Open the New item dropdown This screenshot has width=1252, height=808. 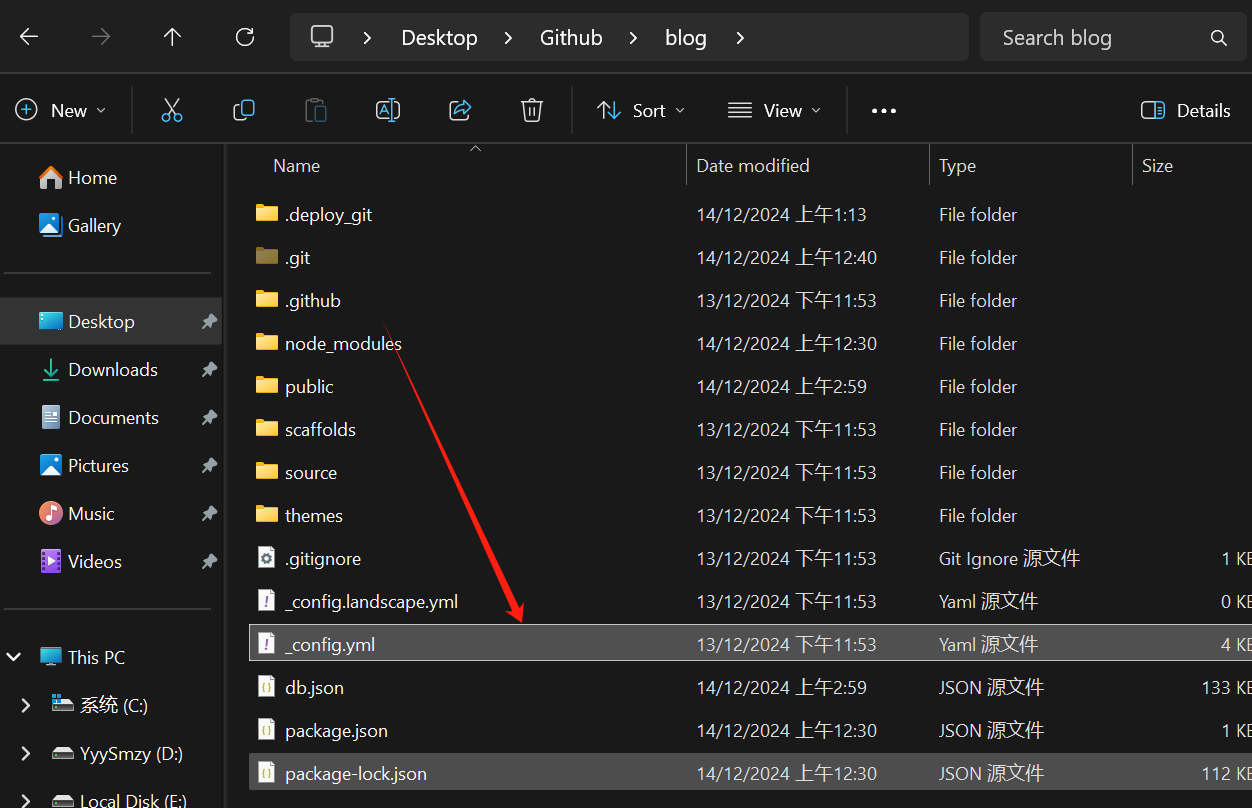click(61, 110)
